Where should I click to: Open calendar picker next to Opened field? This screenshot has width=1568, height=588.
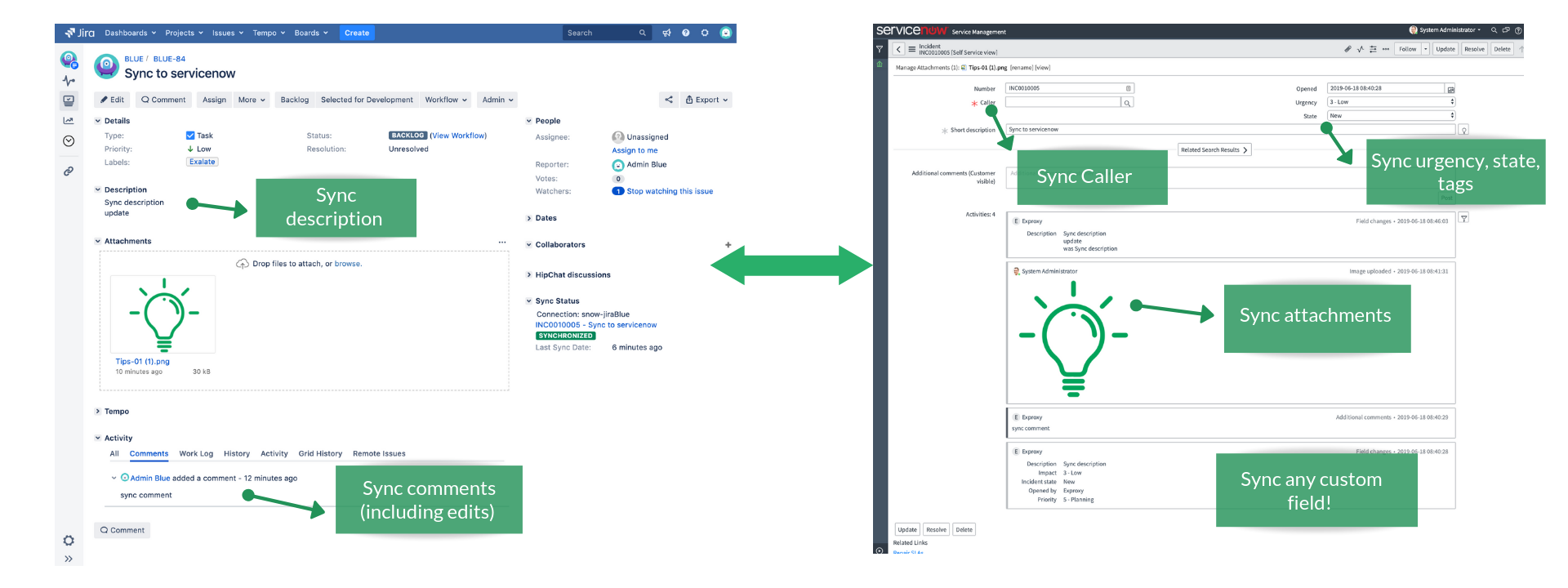click(1450, 89)
